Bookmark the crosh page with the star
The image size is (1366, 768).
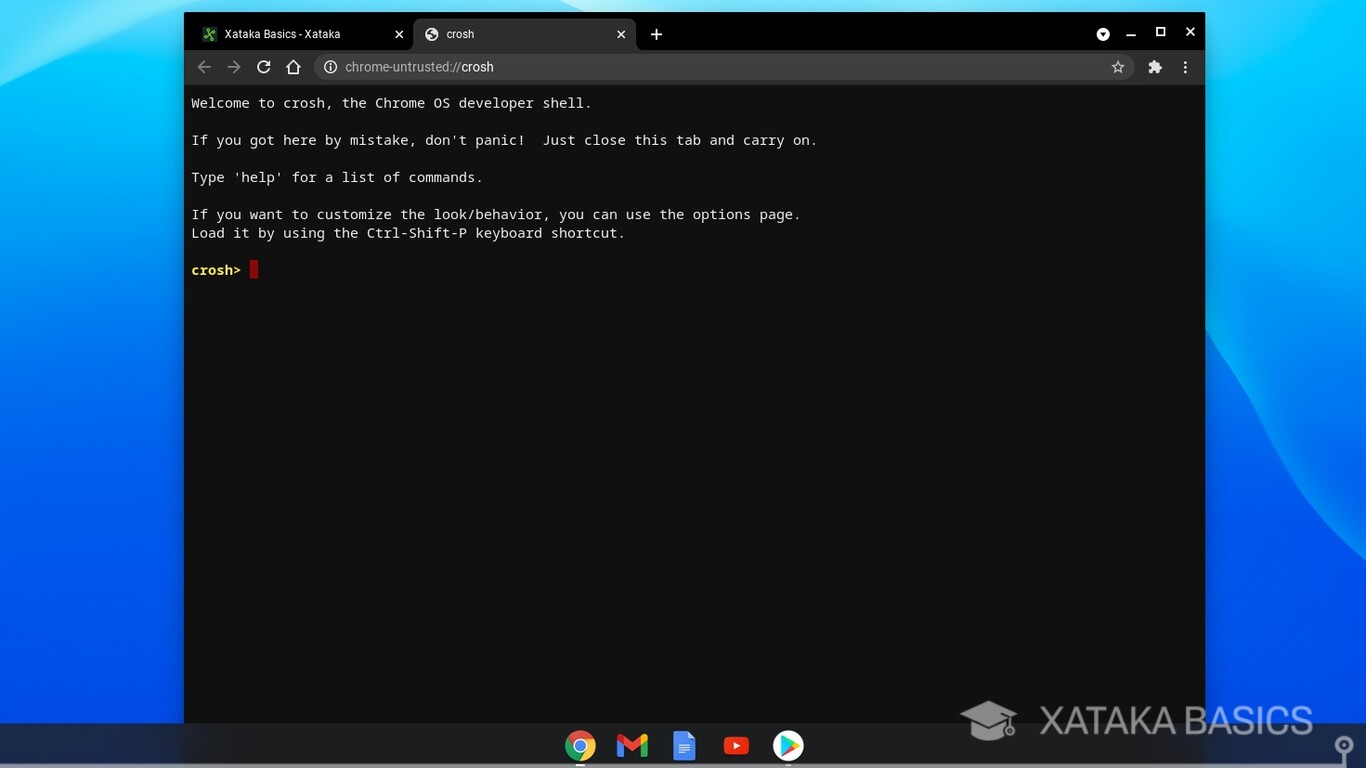click(1118, 67)
